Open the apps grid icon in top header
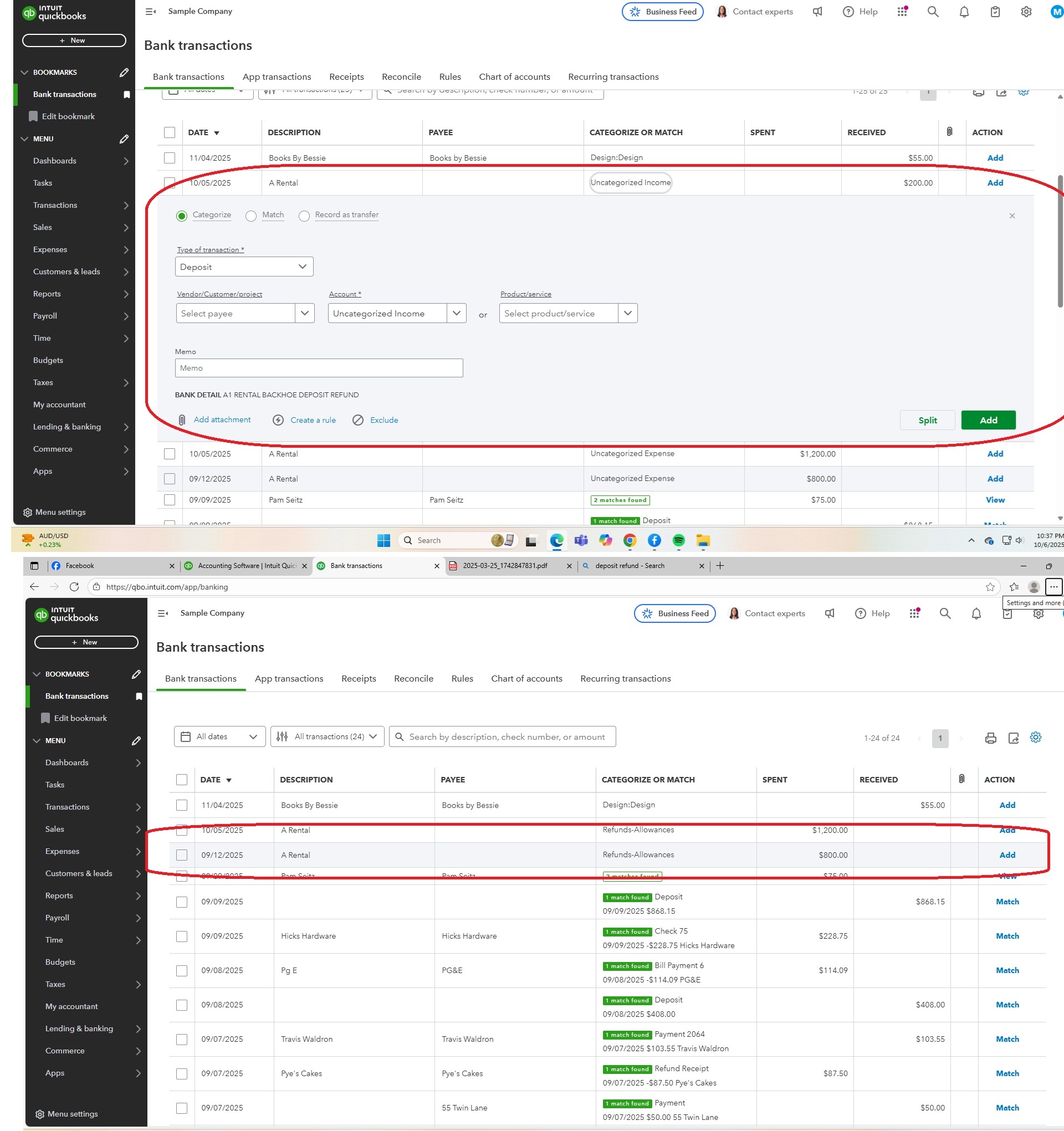This screenshot has height=1131, width=1064. (x=902, y=12)
